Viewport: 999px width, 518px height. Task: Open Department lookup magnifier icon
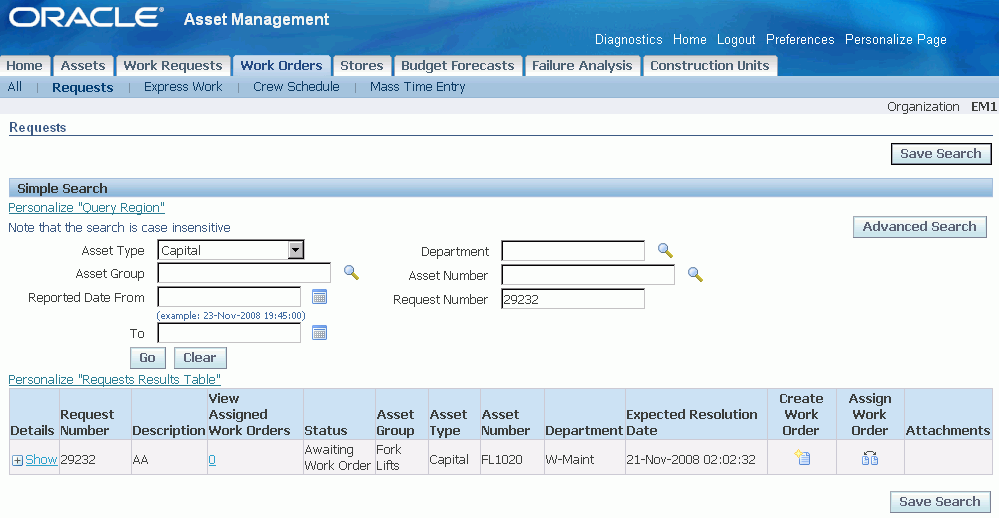(x=665, y=250)
